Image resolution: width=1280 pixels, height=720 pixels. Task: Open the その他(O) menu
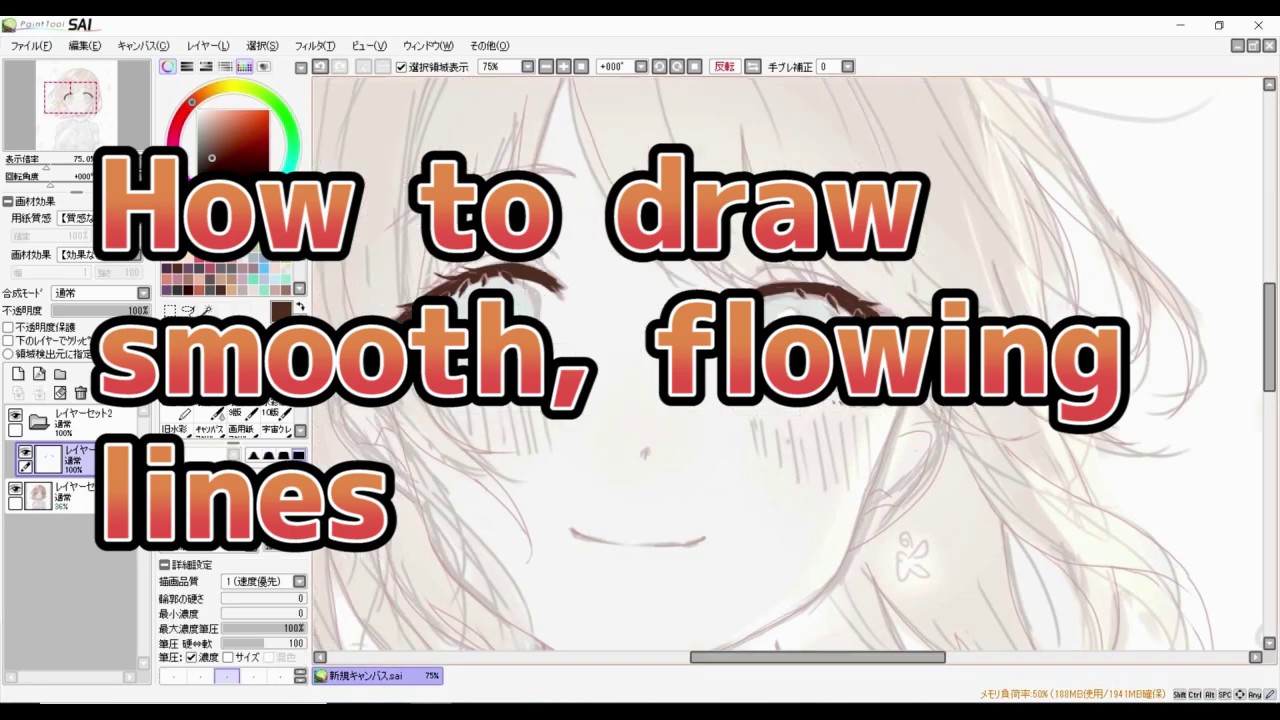click(489, 46)
